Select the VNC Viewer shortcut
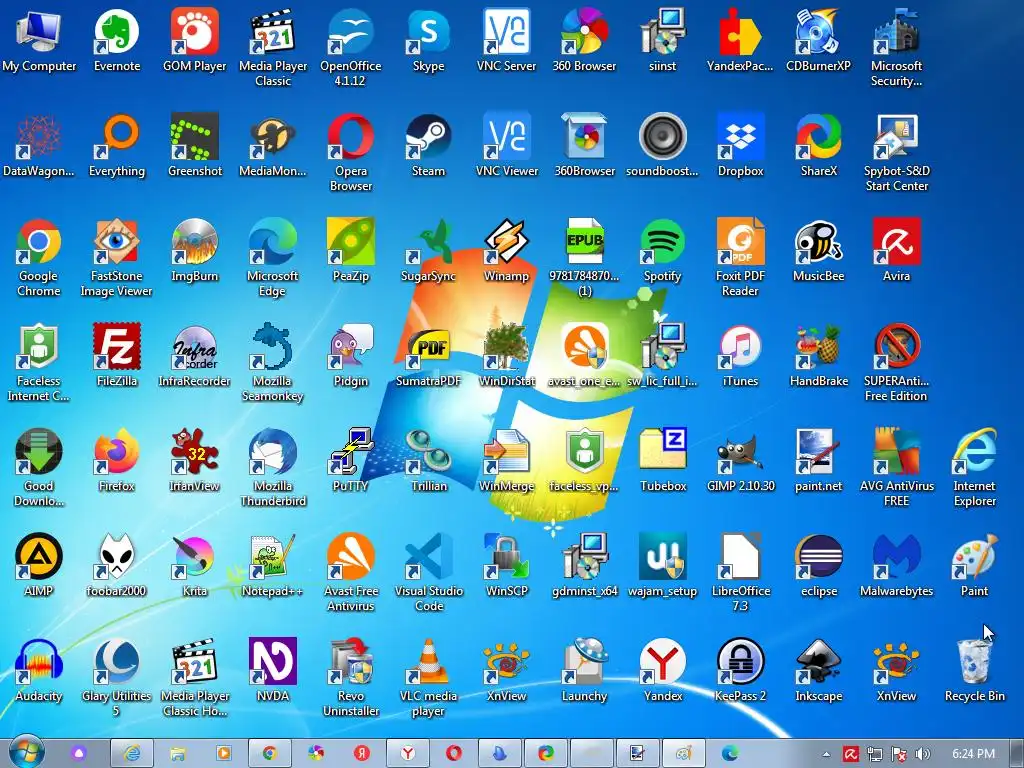This screenshot has width=1024, height=768. tap(507, 146)
